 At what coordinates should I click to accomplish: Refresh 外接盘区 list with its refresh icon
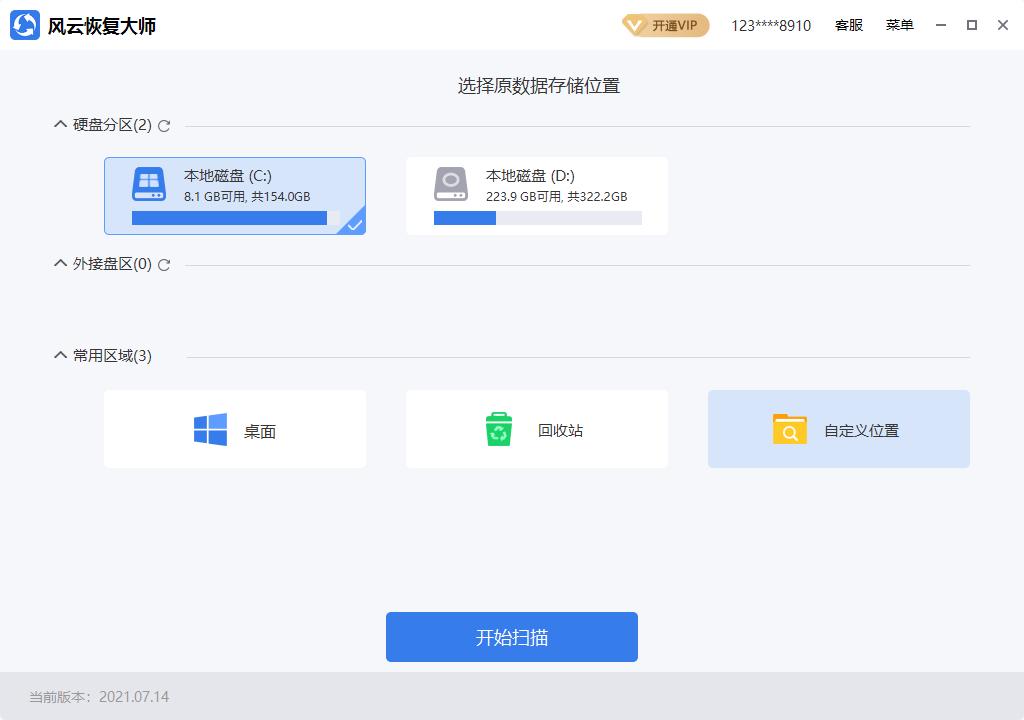164,265
